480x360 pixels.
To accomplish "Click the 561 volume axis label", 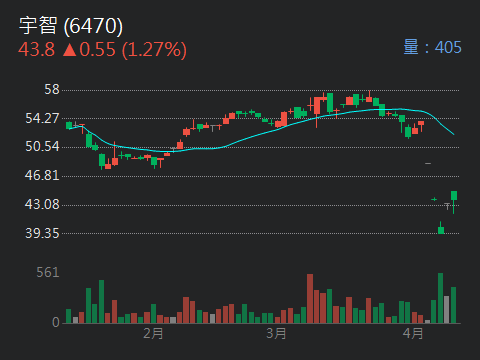I will coord(48,273).
